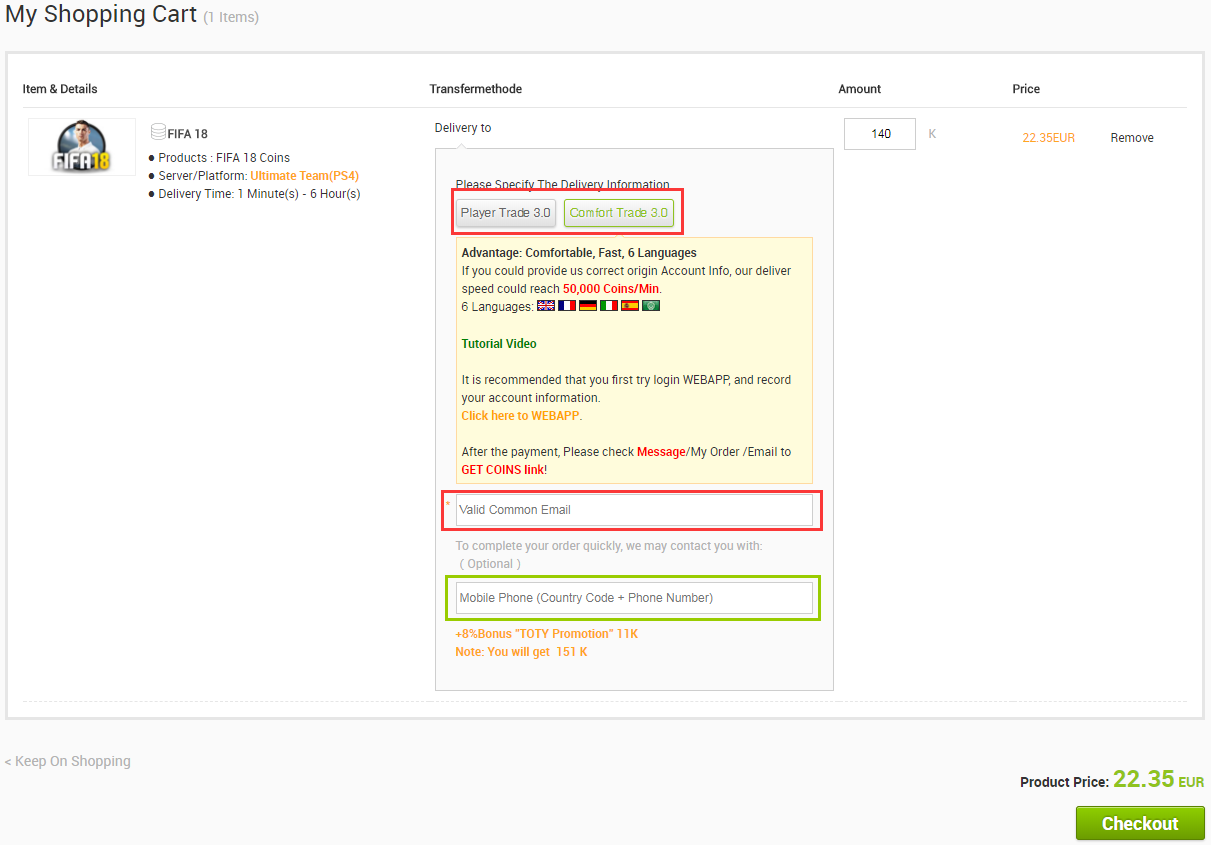This screenshot has height=845, width=1211.
Task: Click the '(1 Items)' cart count
Action: click(231, 18)
